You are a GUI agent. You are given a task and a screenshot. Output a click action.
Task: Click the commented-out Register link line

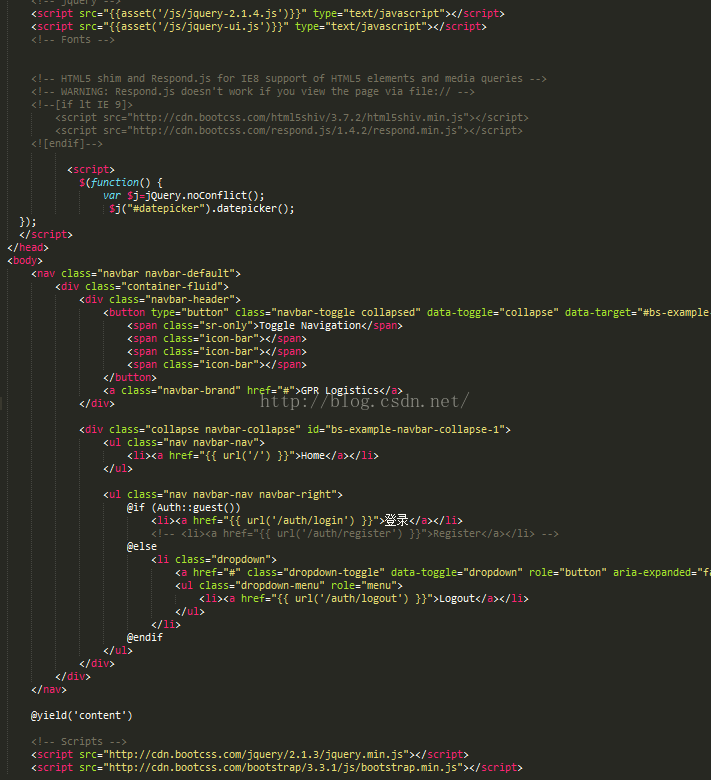[355, 534]
